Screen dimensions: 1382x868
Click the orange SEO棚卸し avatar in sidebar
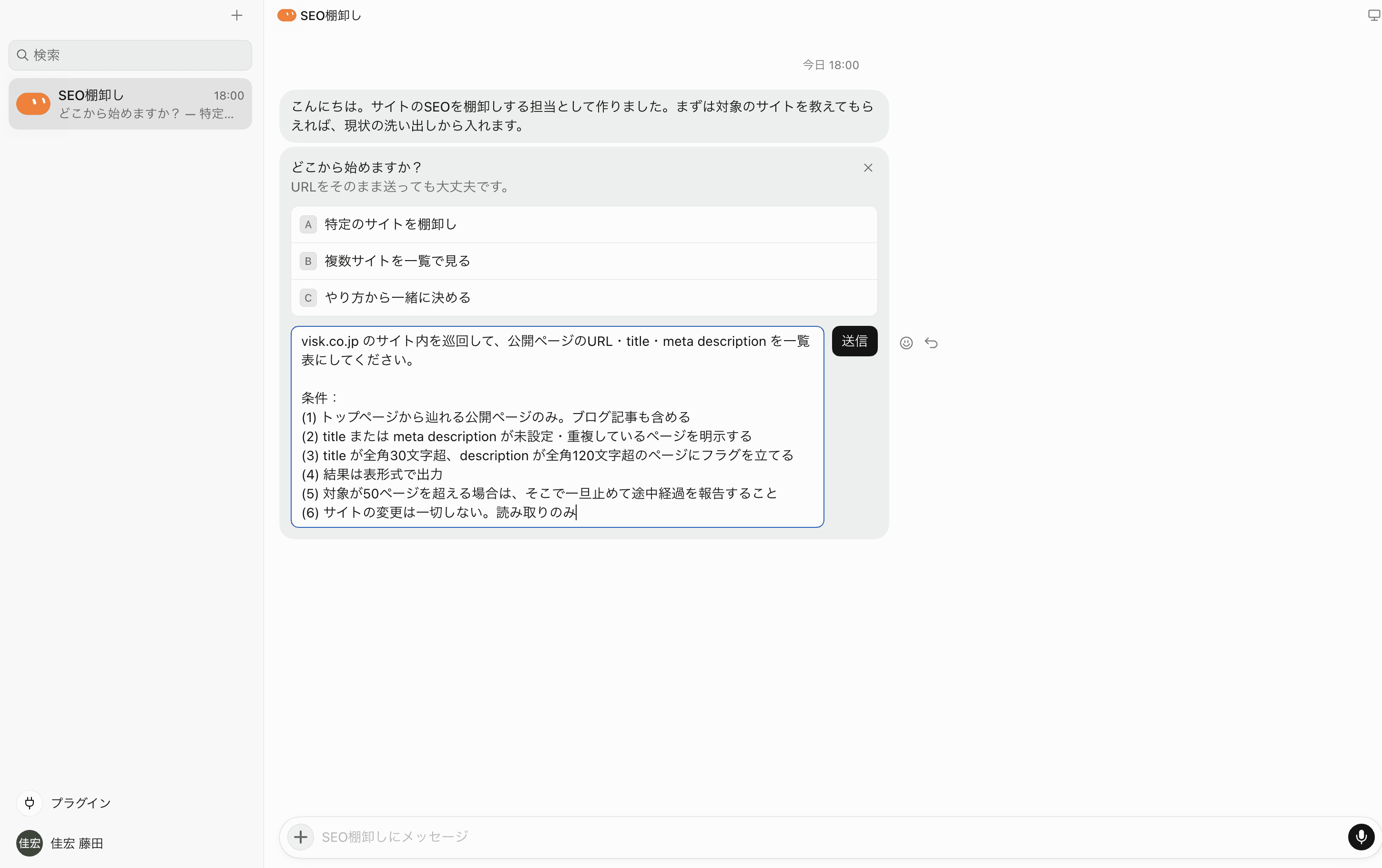click(x=33, y=104)
